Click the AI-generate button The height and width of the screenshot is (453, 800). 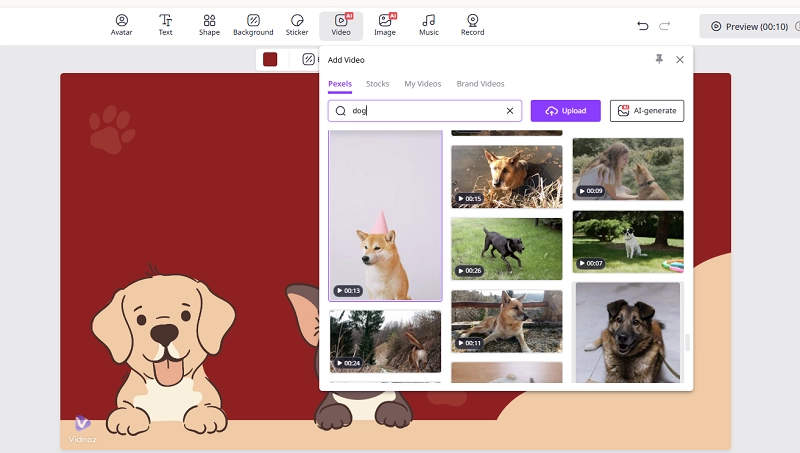pyautogui.click(x=647, y=111)
